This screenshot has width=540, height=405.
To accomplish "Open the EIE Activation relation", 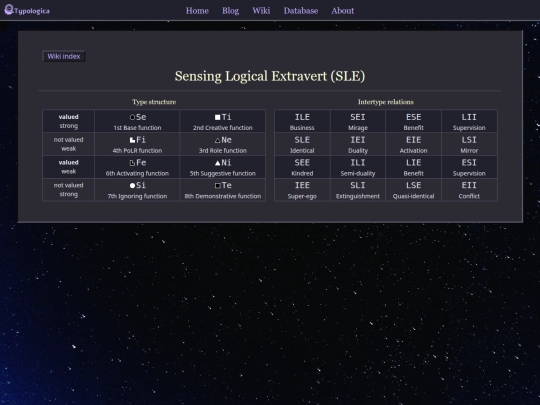I will click(413, 144).
